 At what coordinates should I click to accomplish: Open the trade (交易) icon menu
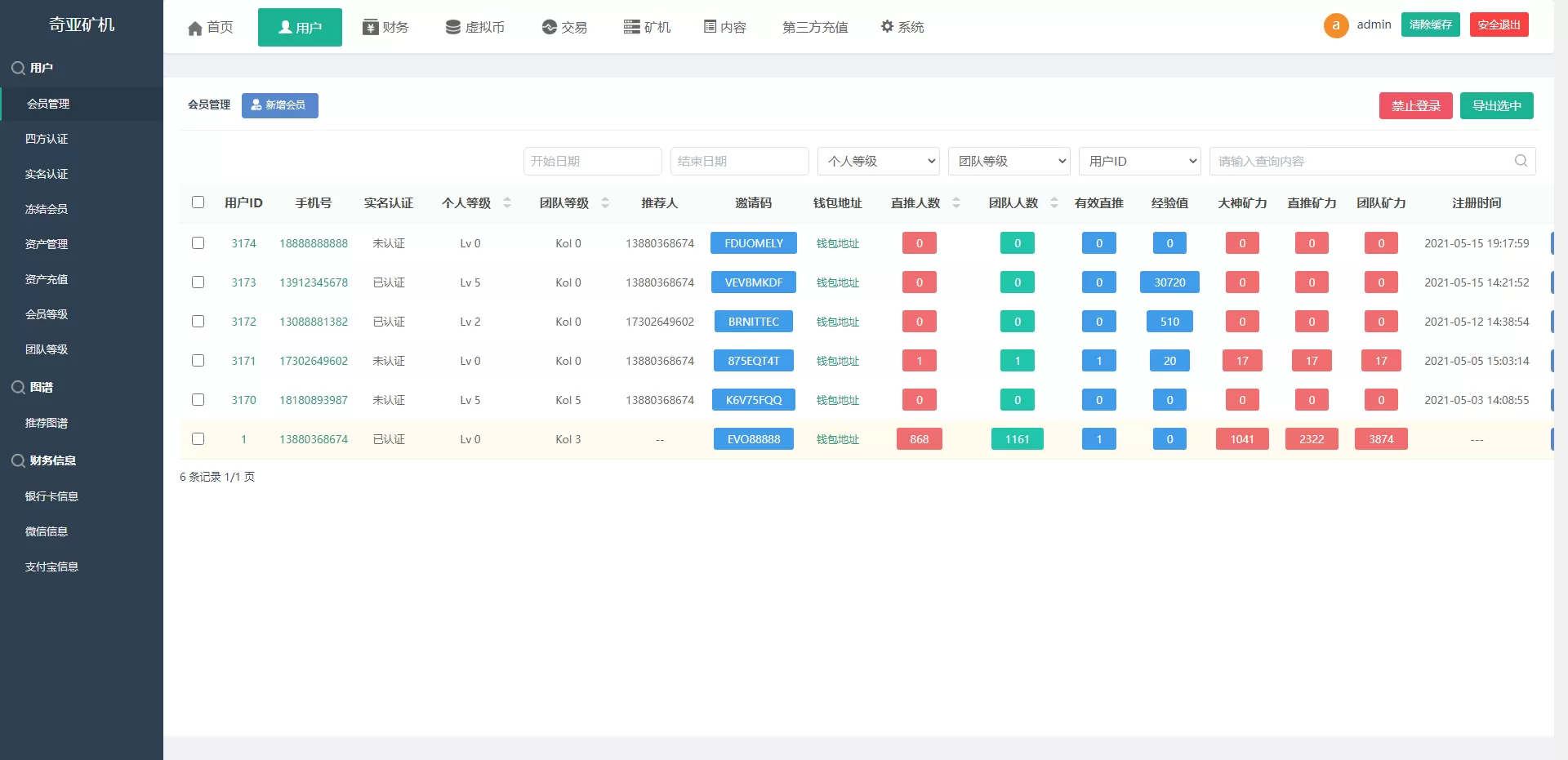click(x=550, y=28)
